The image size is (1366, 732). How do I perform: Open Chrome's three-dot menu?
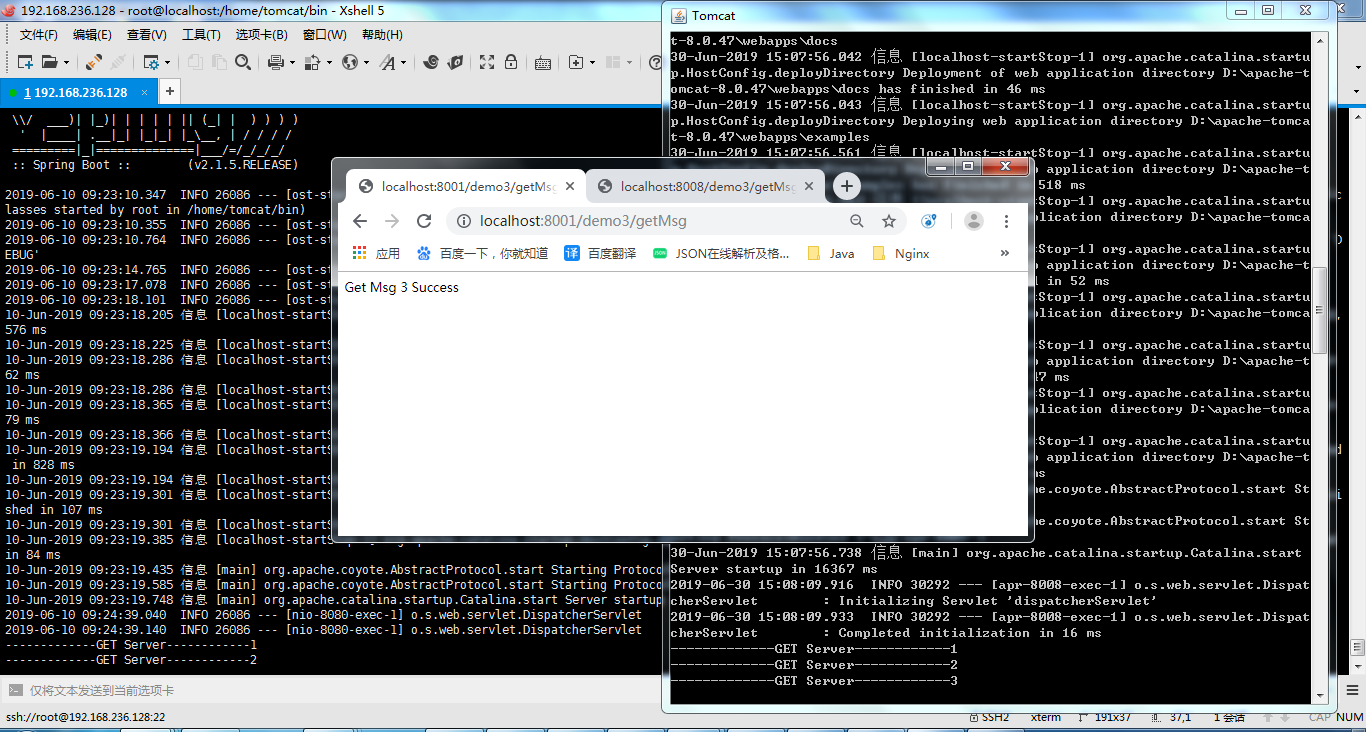[x=1006, y=221]
